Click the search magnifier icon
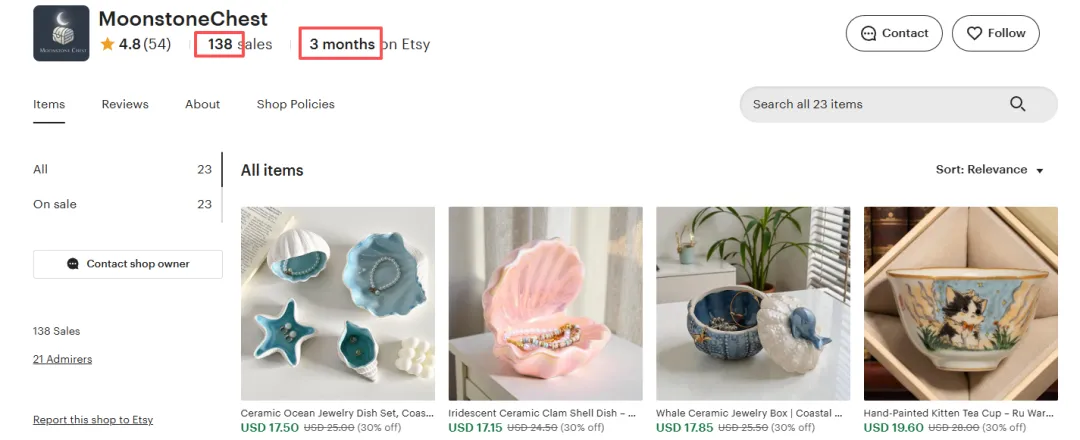The image size is (1080, 440). tap(1017, 104)
